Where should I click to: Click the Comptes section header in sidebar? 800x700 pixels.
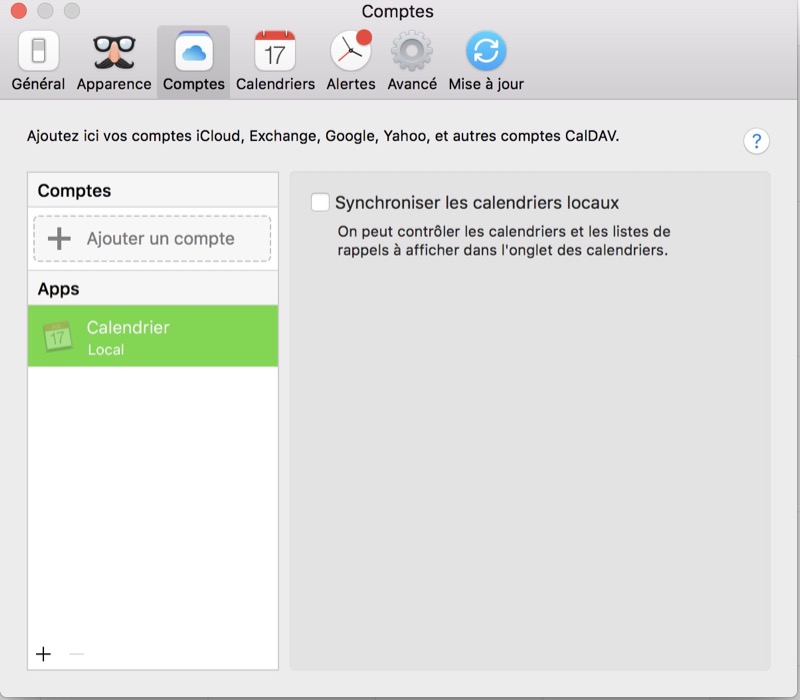pyautogui.click(x=74, y=191)
